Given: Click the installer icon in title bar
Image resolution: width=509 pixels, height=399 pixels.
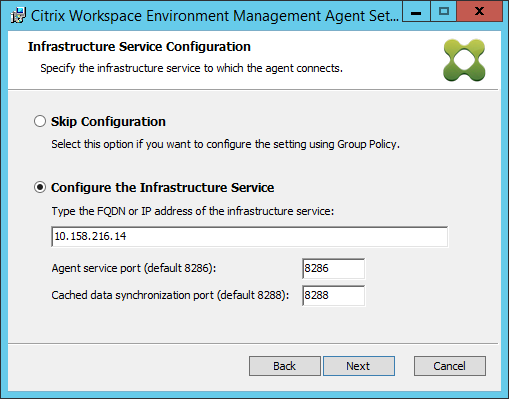Looking at the screenshot, I should click(18, 16).
